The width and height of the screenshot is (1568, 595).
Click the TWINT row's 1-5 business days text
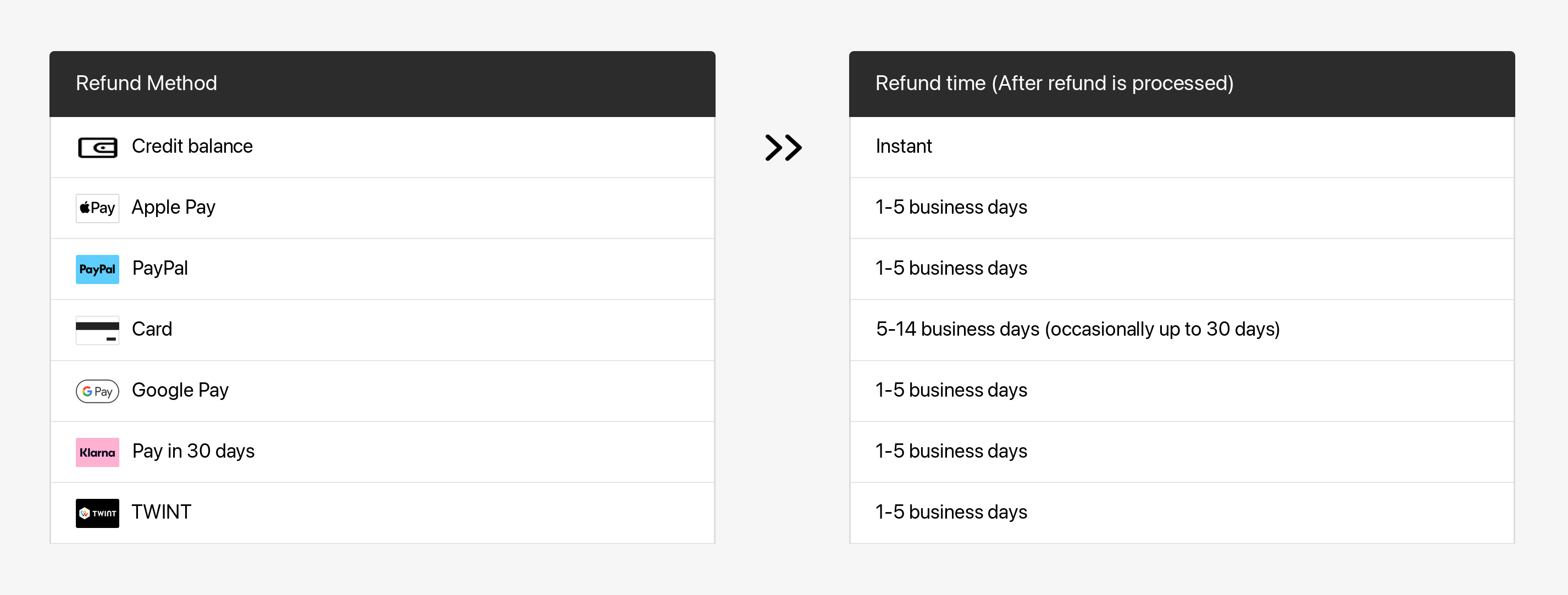point(951,511)
